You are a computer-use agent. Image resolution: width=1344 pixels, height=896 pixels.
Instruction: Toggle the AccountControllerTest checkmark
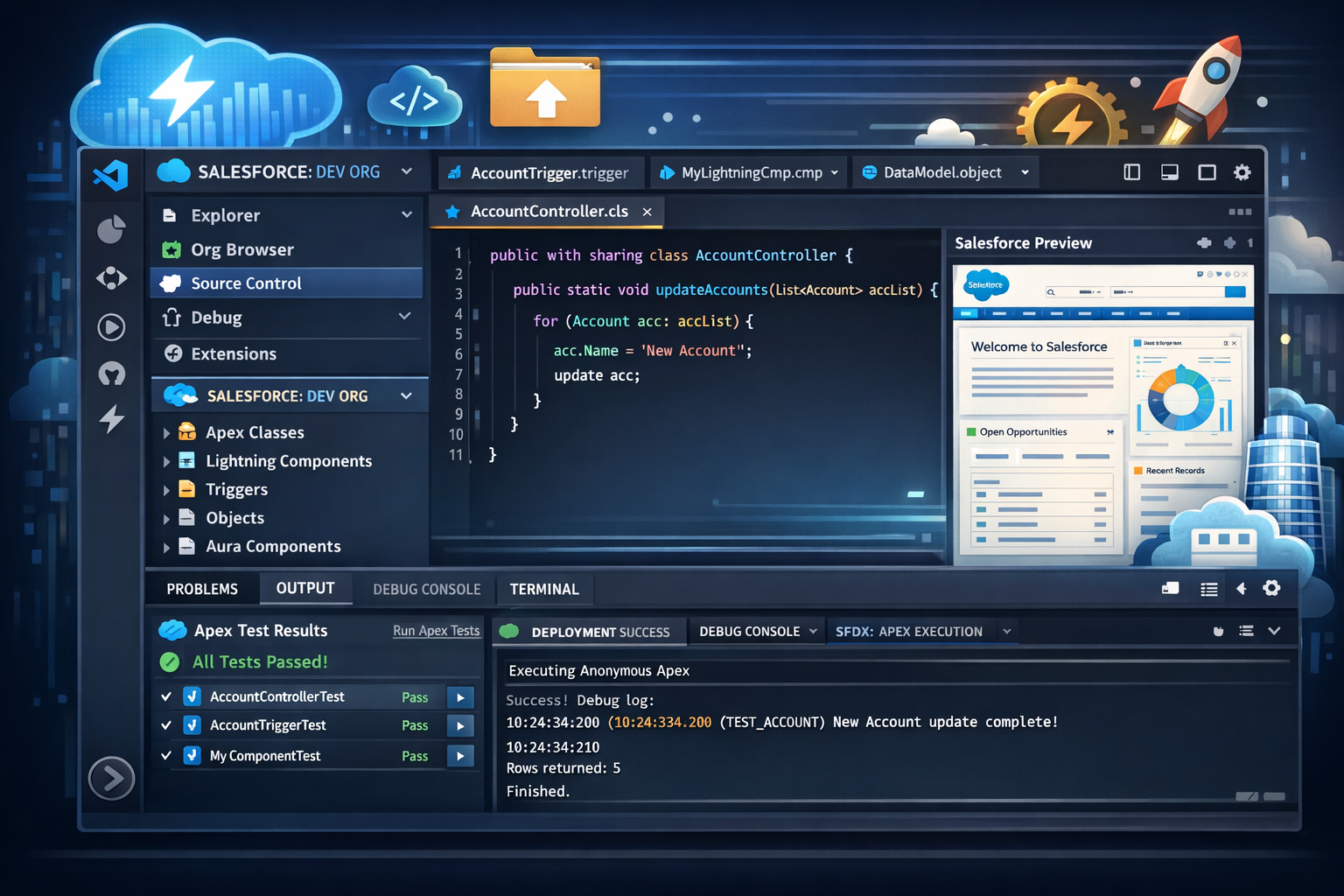point(166,696)
